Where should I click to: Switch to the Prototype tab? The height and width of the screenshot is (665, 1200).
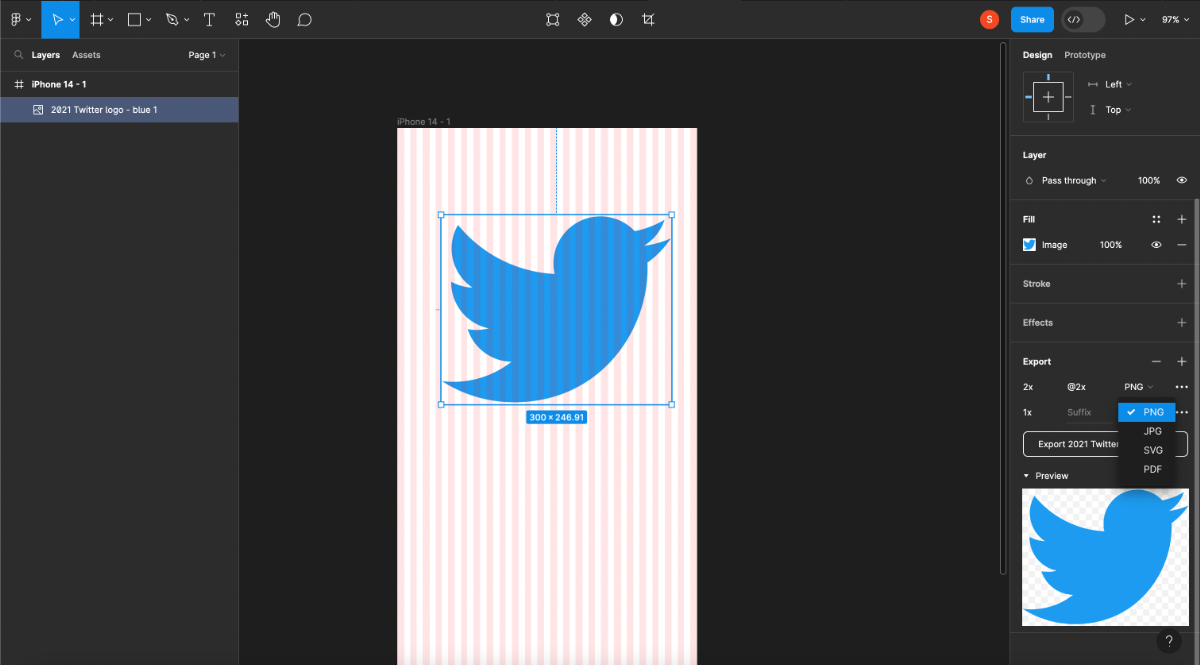[1085, 55]
